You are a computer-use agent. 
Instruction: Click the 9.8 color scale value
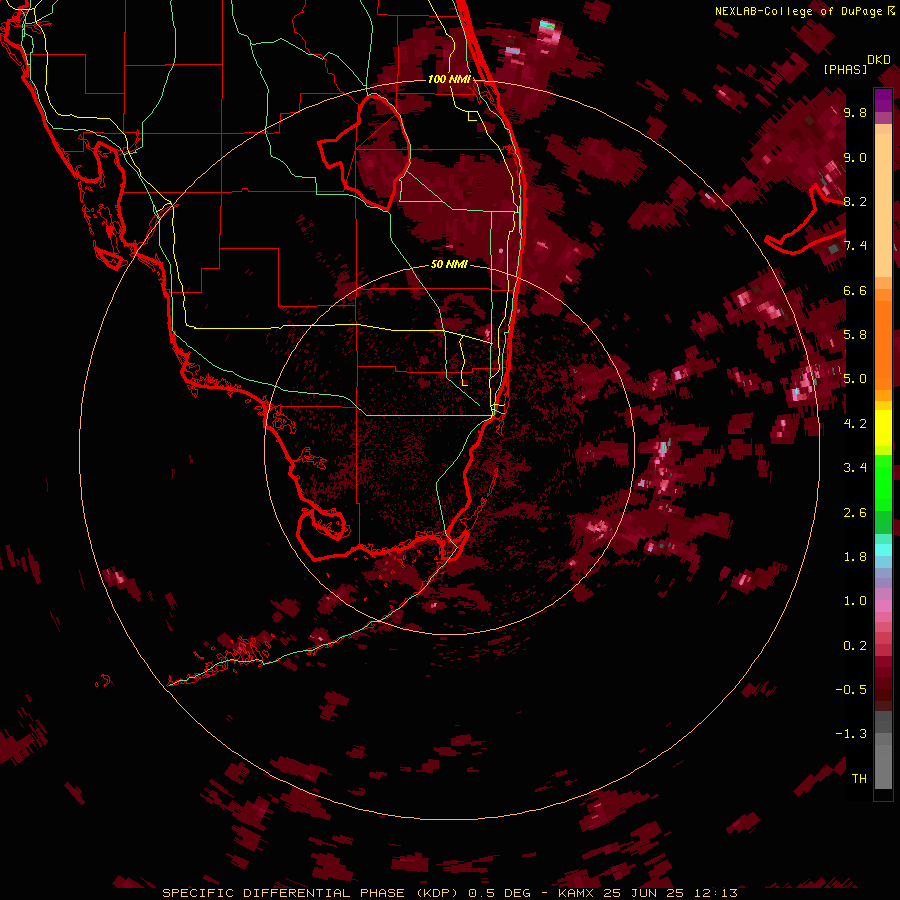pyautogui.click(x=855, y=112)
